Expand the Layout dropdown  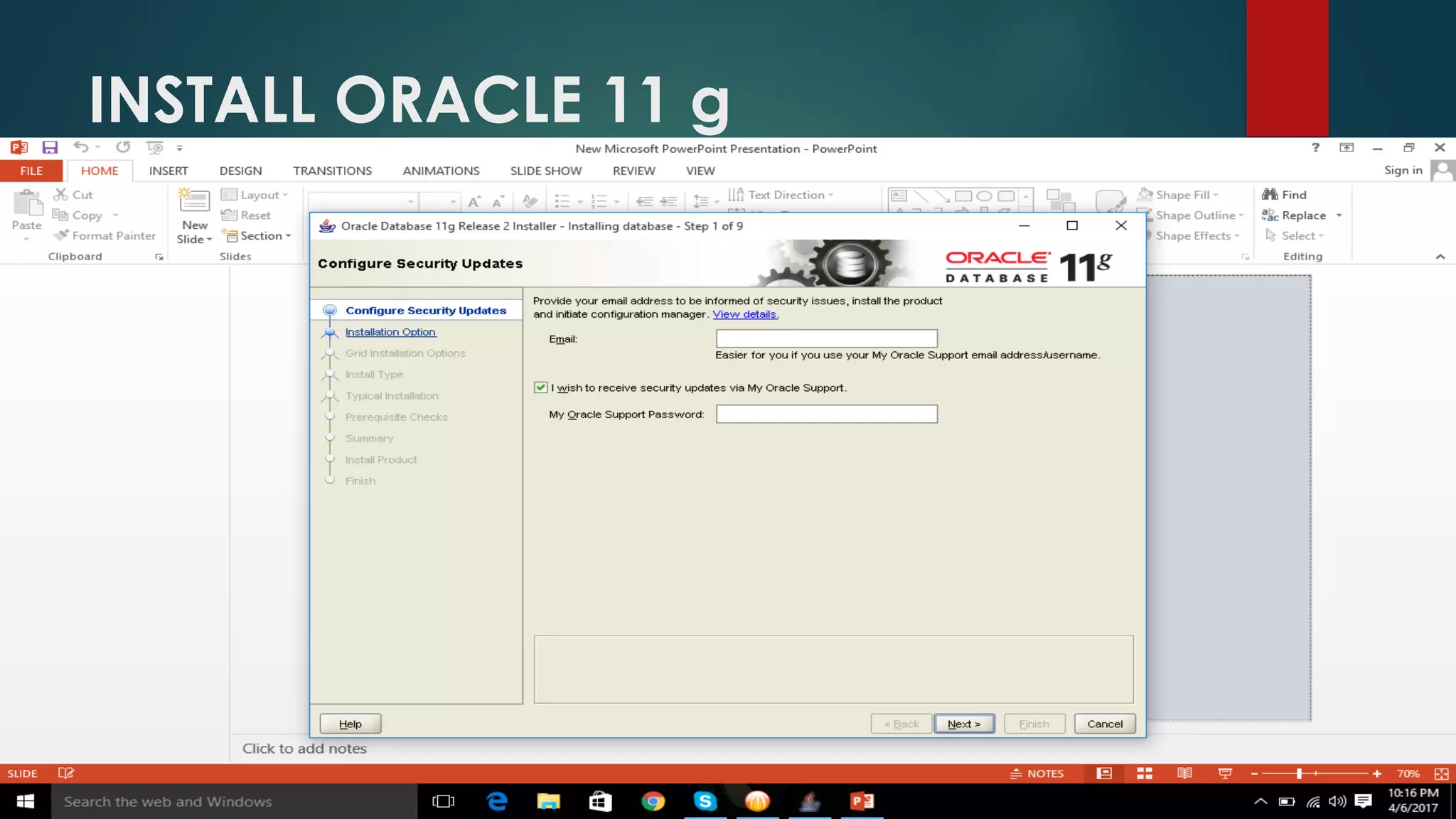pyautogui.click(x=255, y=195)
